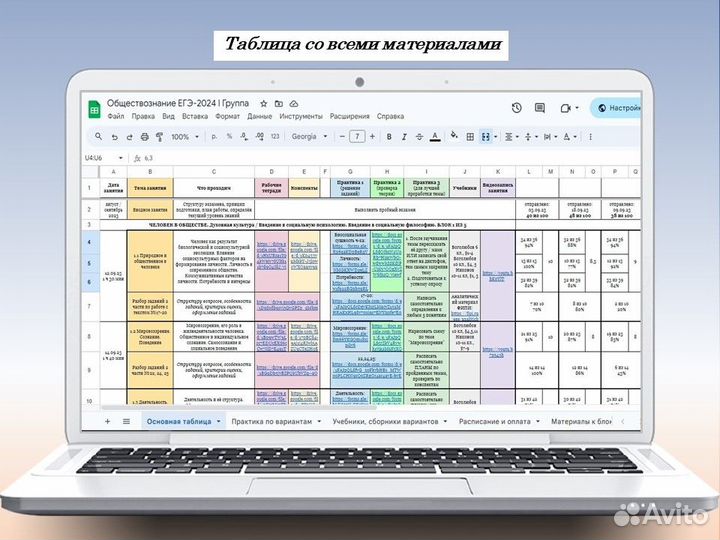Check cloud save status icon

pos(294,104)
